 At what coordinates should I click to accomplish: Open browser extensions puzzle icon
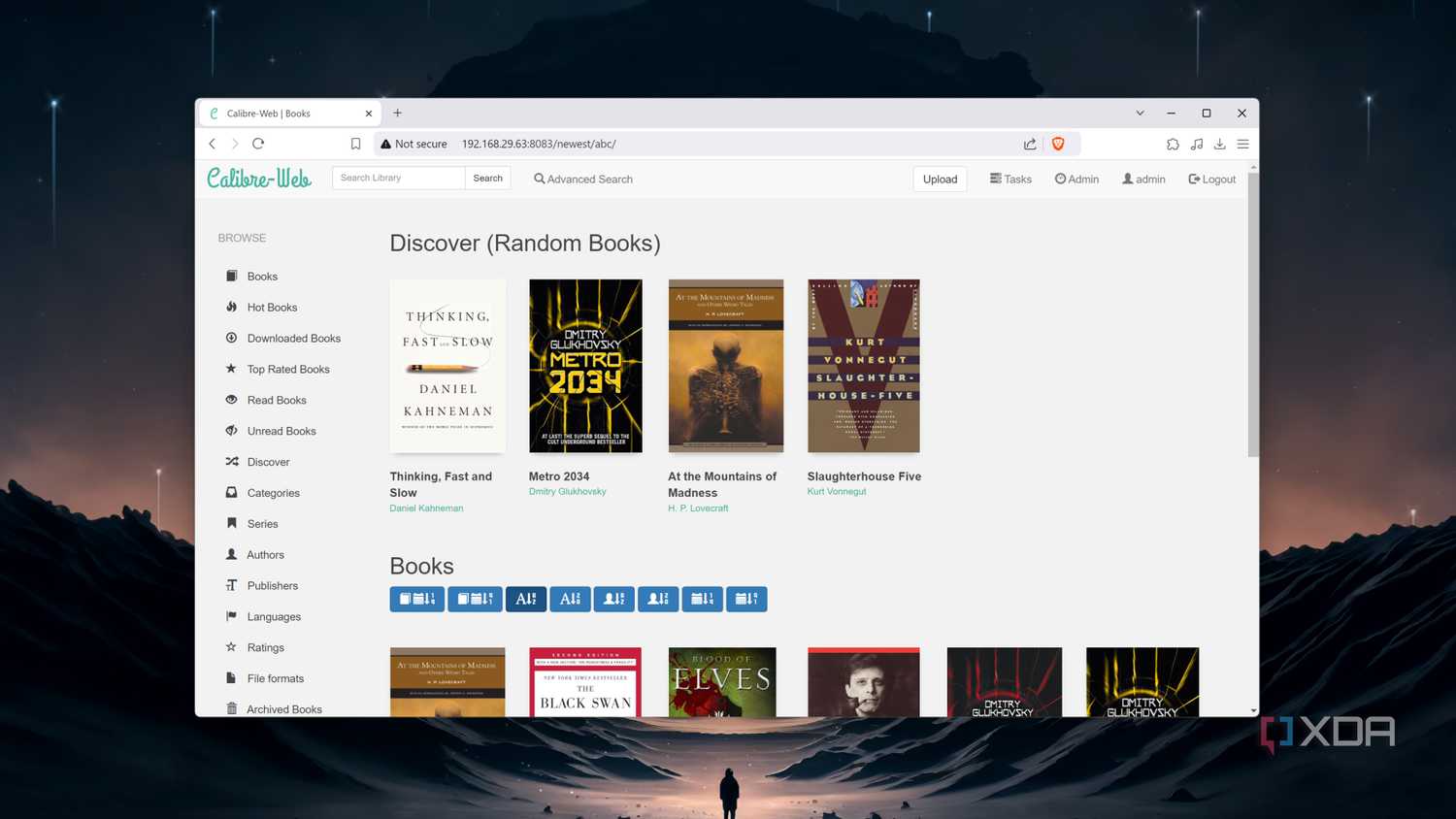tap(1173, 144)
